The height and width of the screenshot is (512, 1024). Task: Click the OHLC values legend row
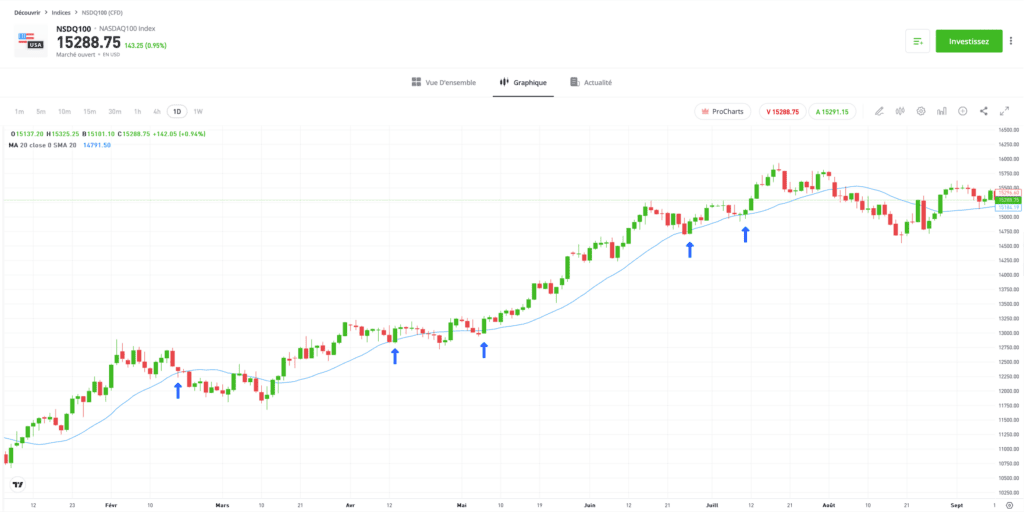(x=108, y=134)
